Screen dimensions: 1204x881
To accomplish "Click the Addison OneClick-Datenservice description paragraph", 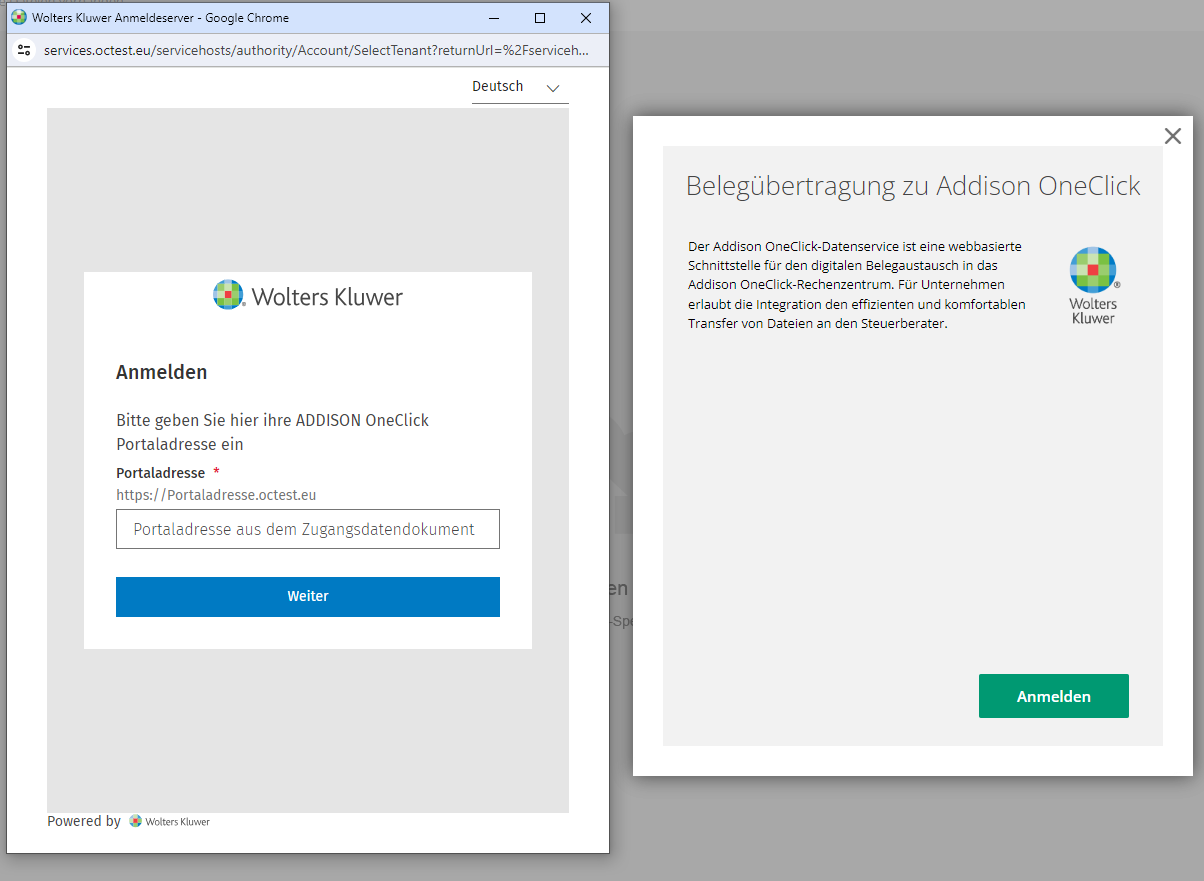I will point(857,285).
